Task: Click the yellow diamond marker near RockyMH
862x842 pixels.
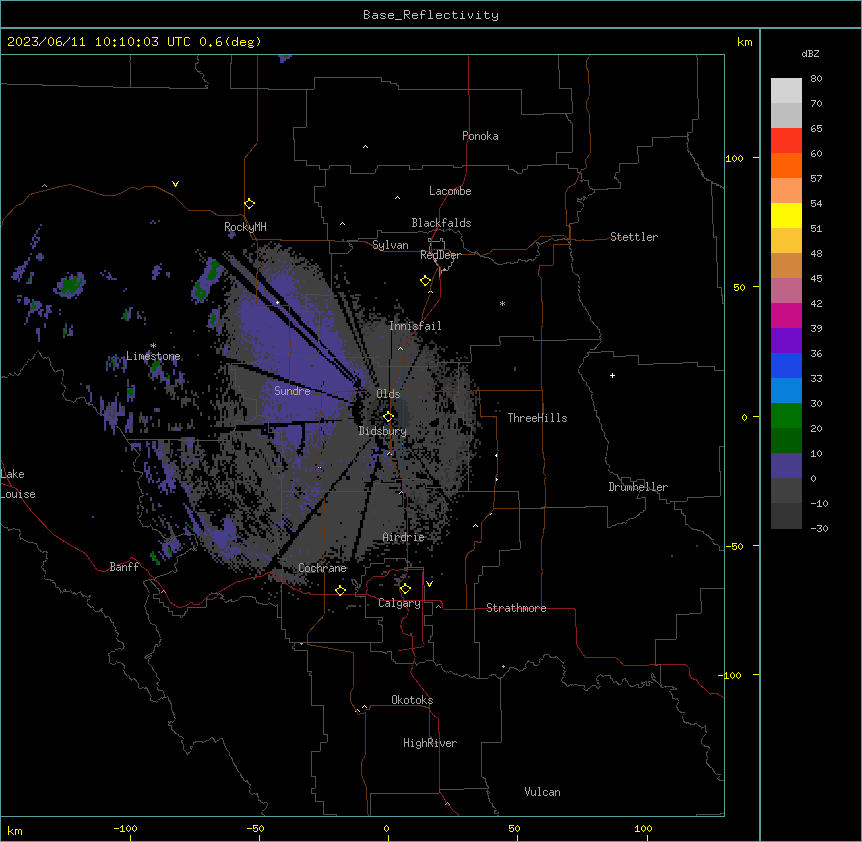Action: pos(249,204)
